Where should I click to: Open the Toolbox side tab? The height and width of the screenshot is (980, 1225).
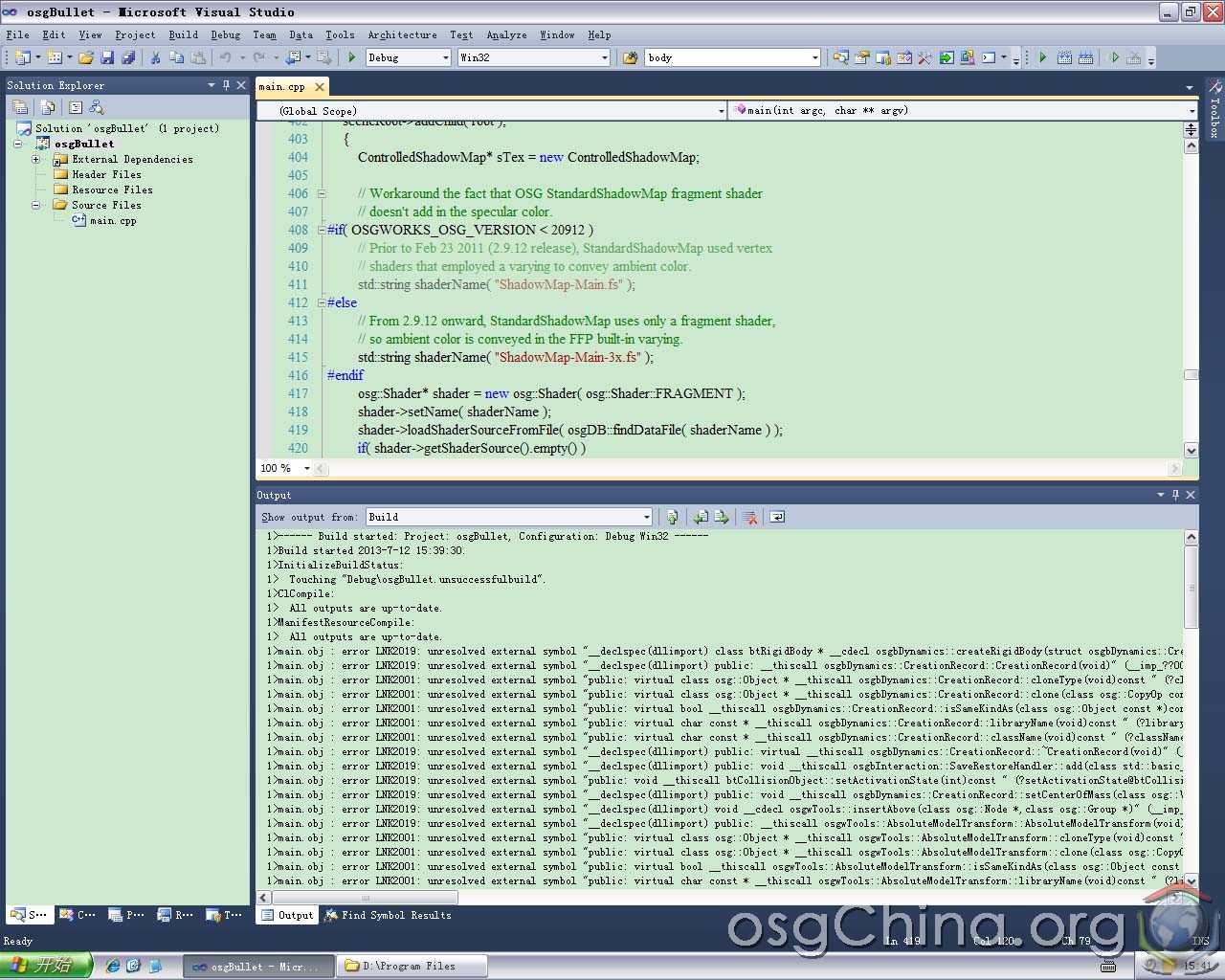(x=1214, y=110)
